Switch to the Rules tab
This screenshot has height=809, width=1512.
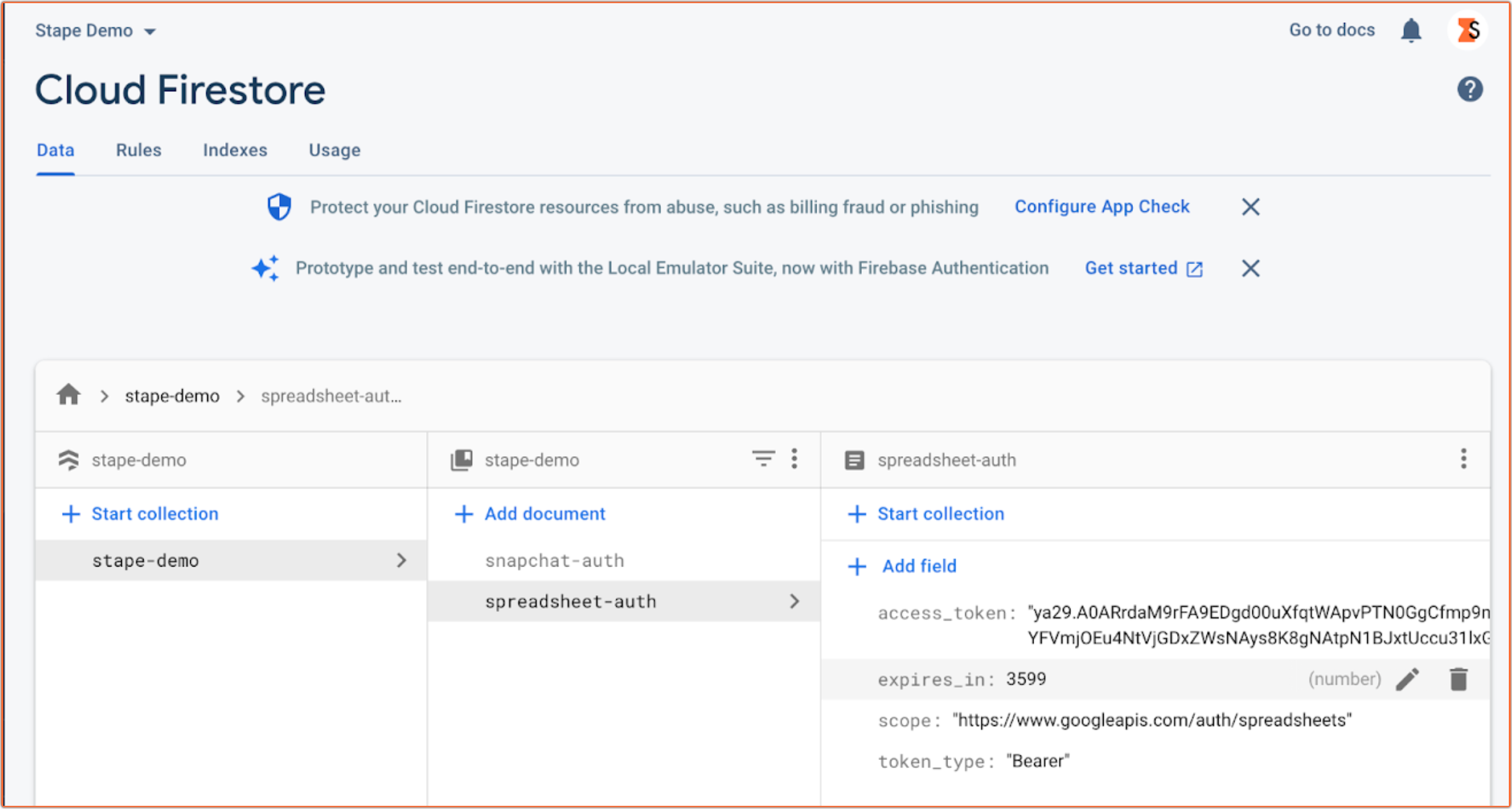click(138, 150)
